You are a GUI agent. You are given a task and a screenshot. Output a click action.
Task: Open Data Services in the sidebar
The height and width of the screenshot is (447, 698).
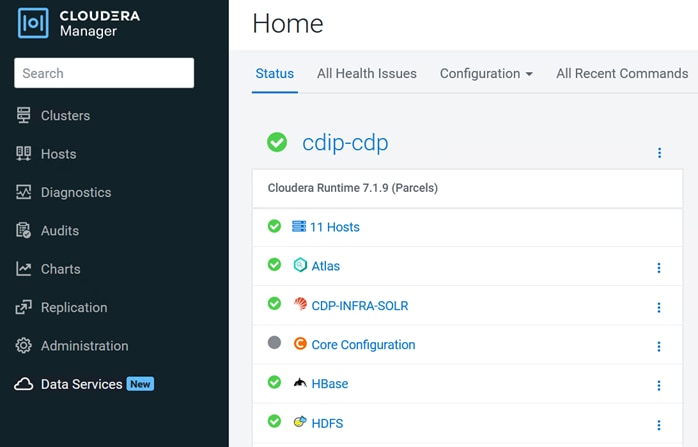[81, 384]
